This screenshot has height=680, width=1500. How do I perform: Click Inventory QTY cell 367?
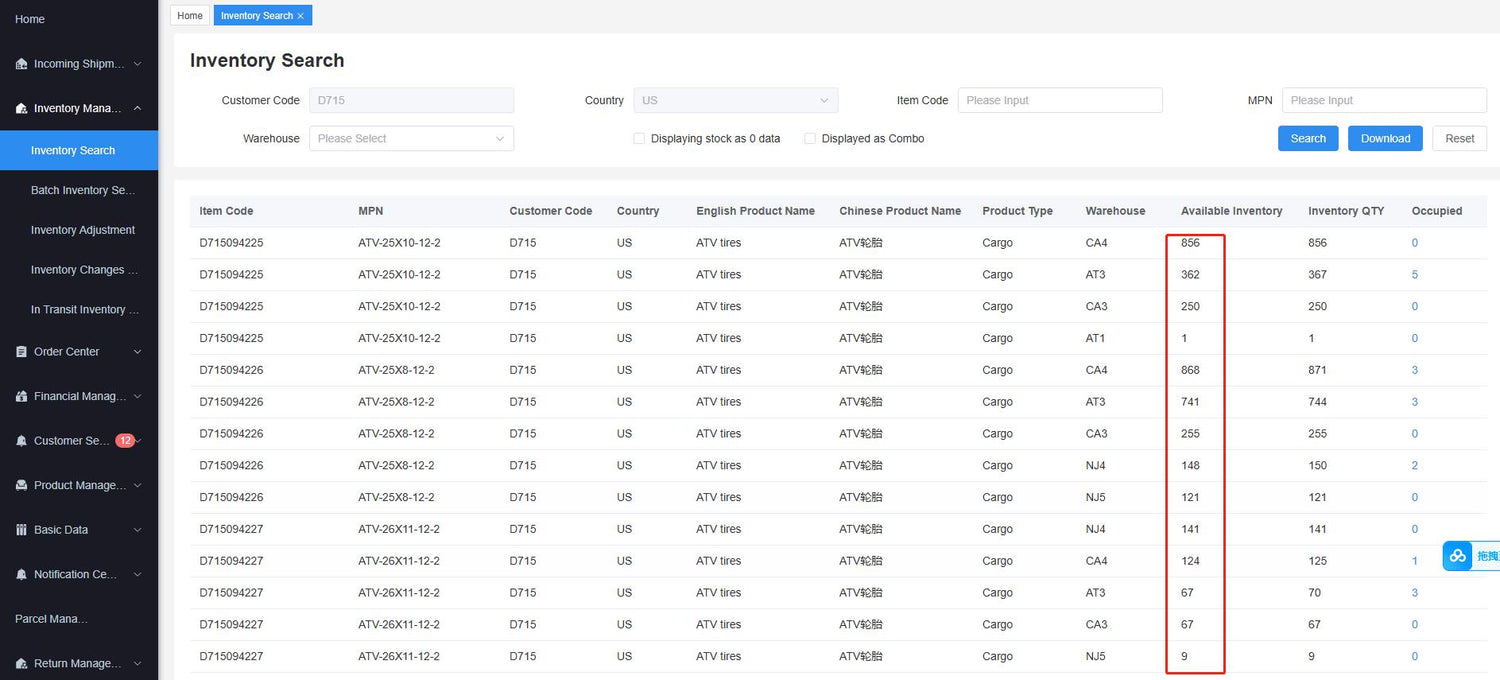click(1317, 275)
